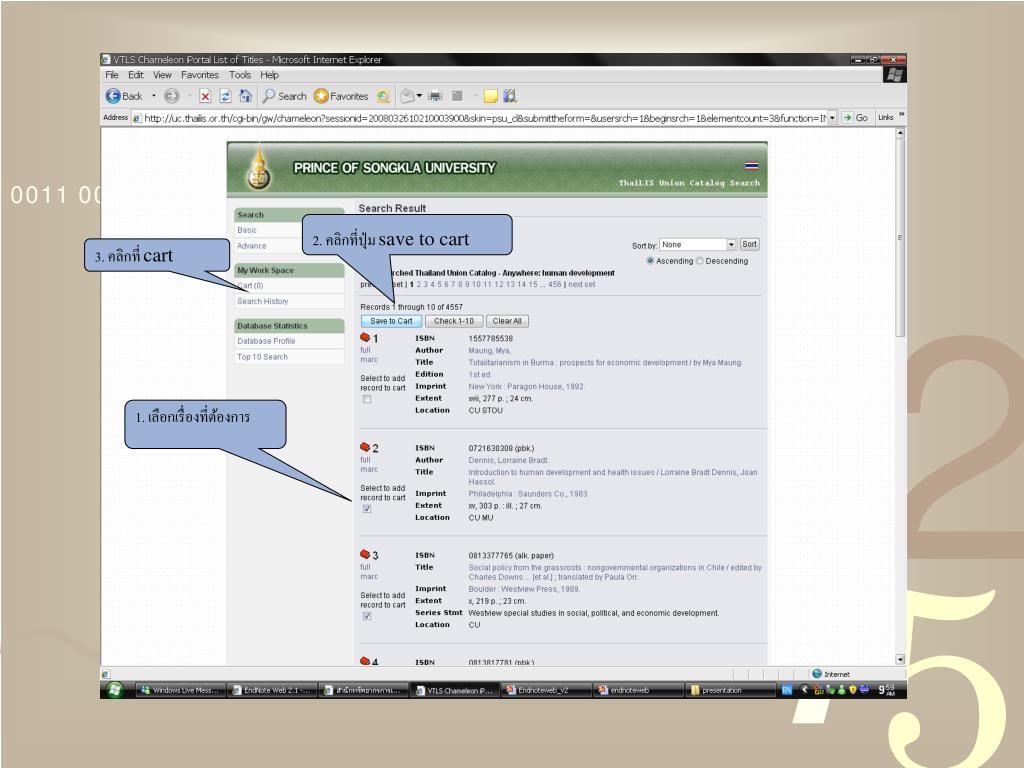Click the Windows Start orb
This screenshot has height=768, width=1024.
(115, 690)
